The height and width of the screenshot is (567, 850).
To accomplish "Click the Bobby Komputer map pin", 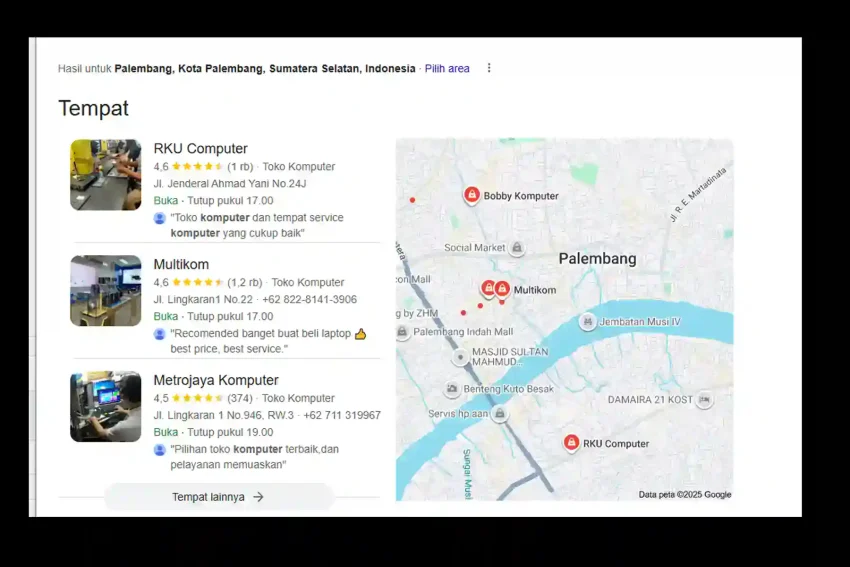I will pyautogui.click(x=472, y=195).
